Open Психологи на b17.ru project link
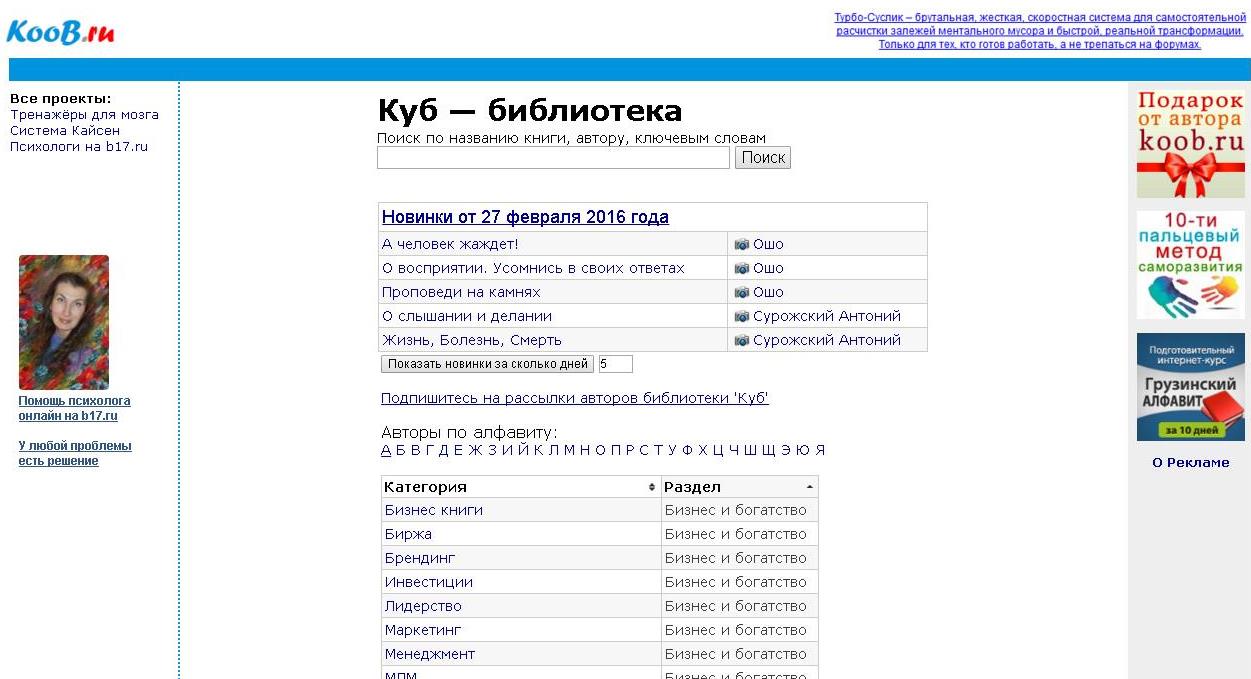This screenshot has width=1251, height=679. (79, 147)
